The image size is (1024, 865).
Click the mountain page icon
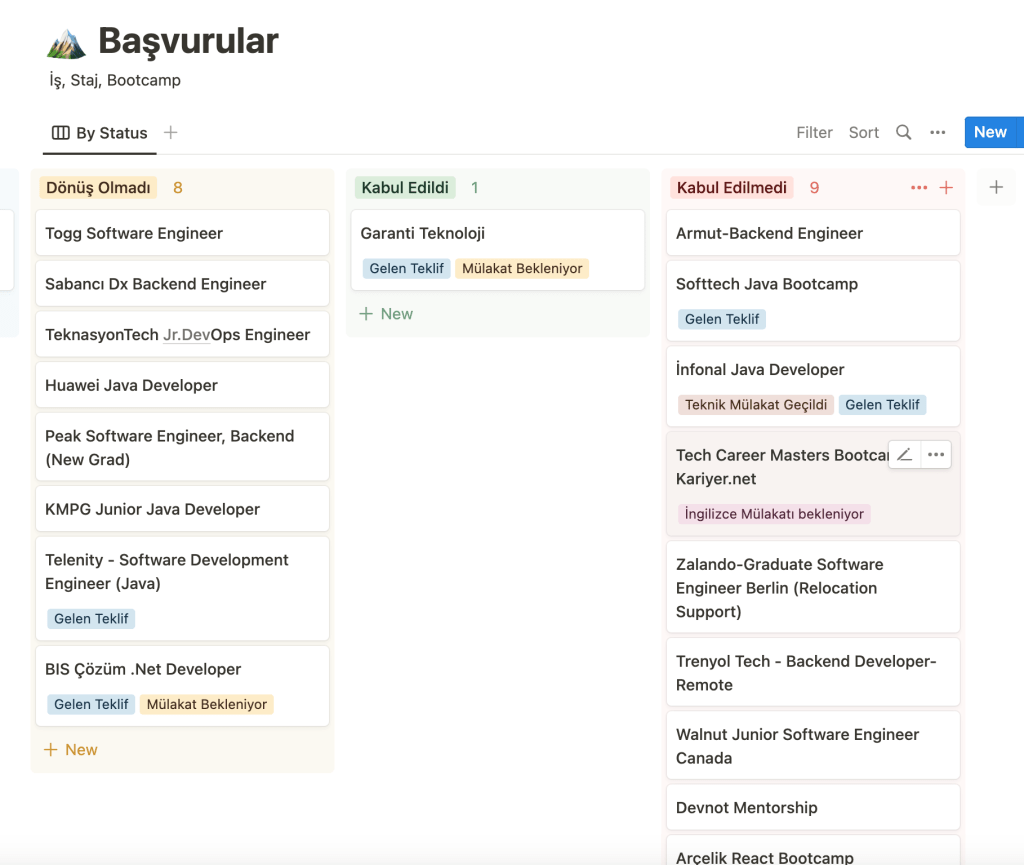pos(67,43)
